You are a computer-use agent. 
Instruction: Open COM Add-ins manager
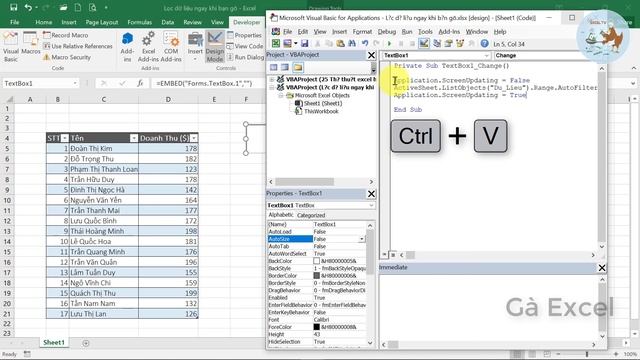point(171,47)
